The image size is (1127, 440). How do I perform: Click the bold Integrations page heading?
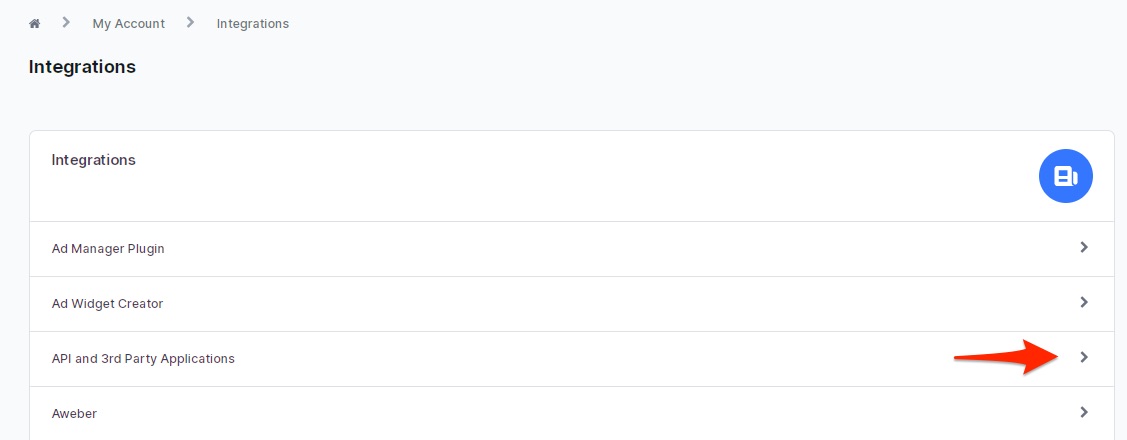82,67
